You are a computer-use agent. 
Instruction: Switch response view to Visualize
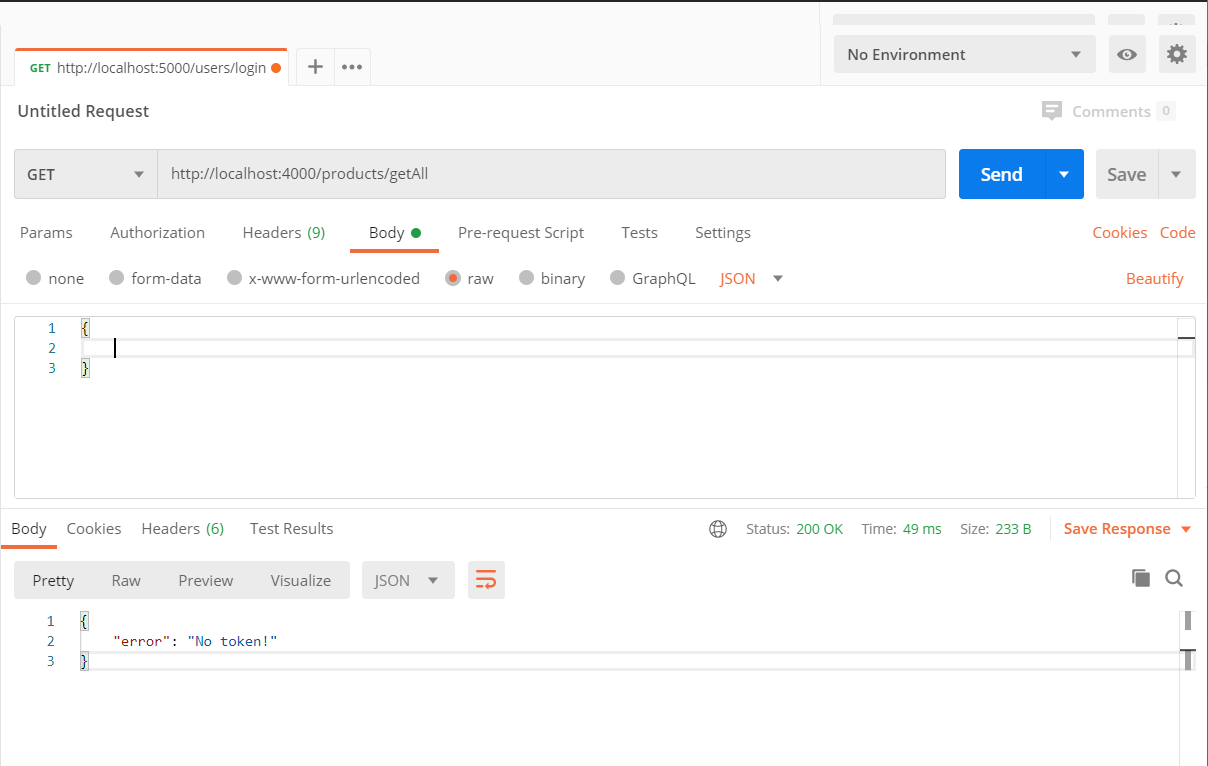pos(300,580)
